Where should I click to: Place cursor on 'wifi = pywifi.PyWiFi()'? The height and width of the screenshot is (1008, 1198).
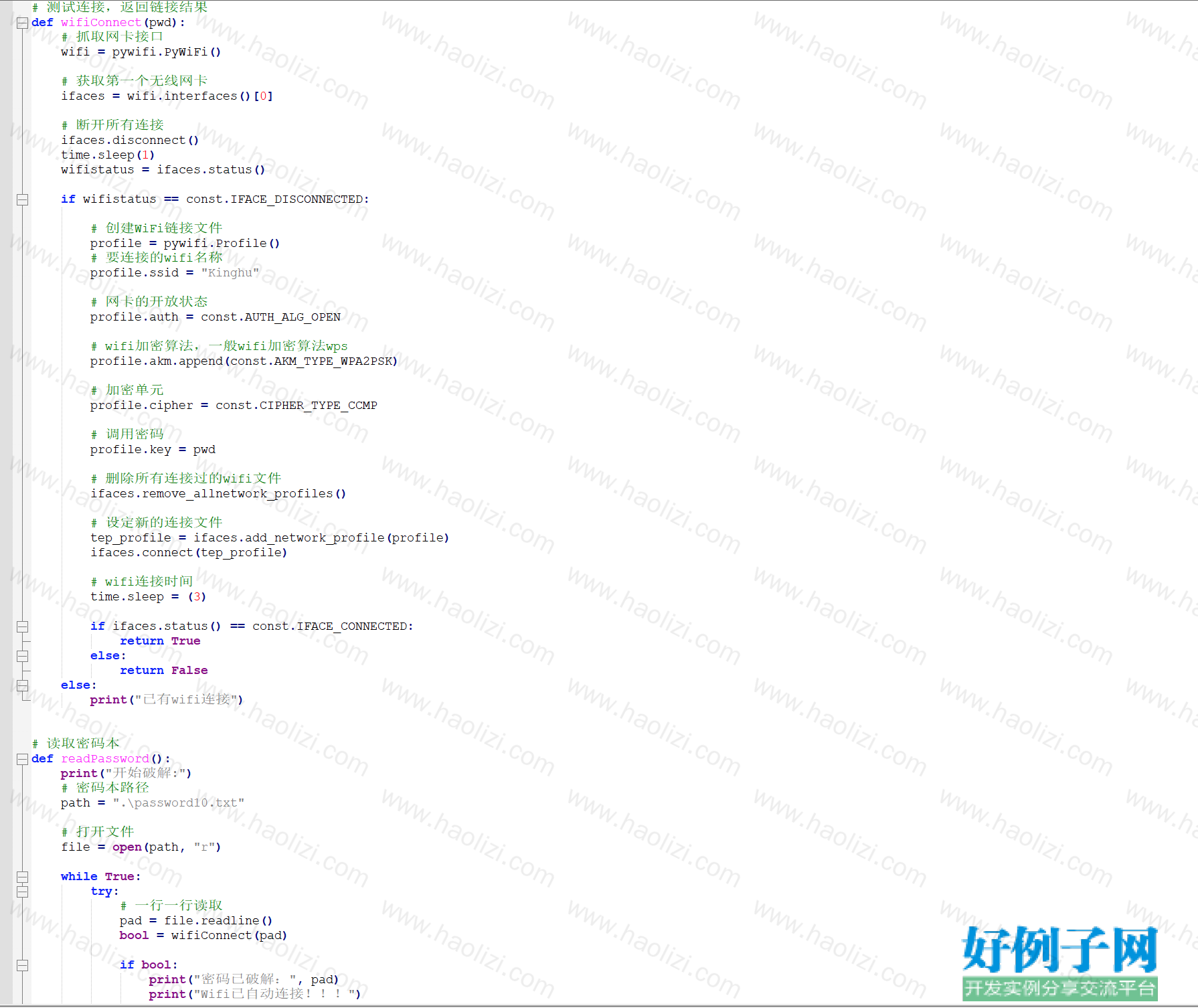tap(141, 52)
